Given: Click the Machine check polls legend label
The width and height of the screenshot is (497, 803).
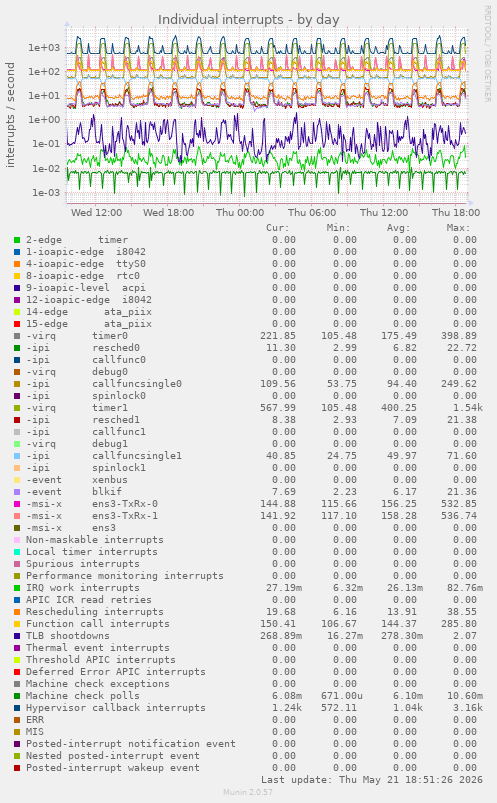Looking at the screenshot, I should click(82, 695).
